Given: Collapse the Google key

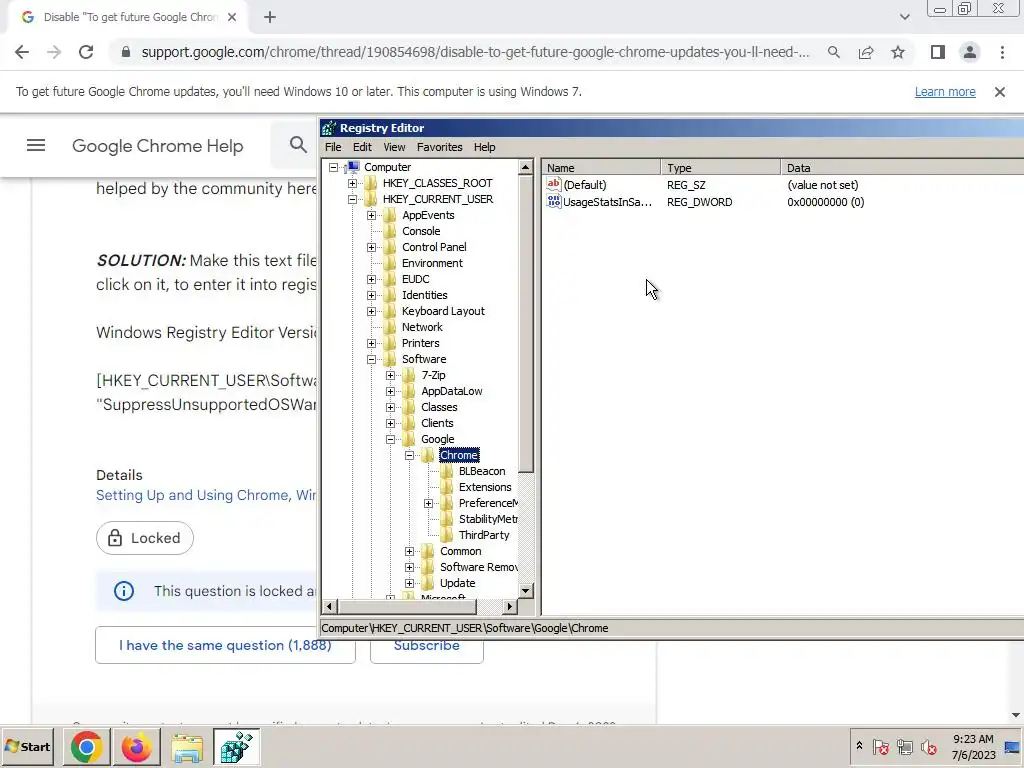Looking at the screenshot, I should [x=391, y=440].
